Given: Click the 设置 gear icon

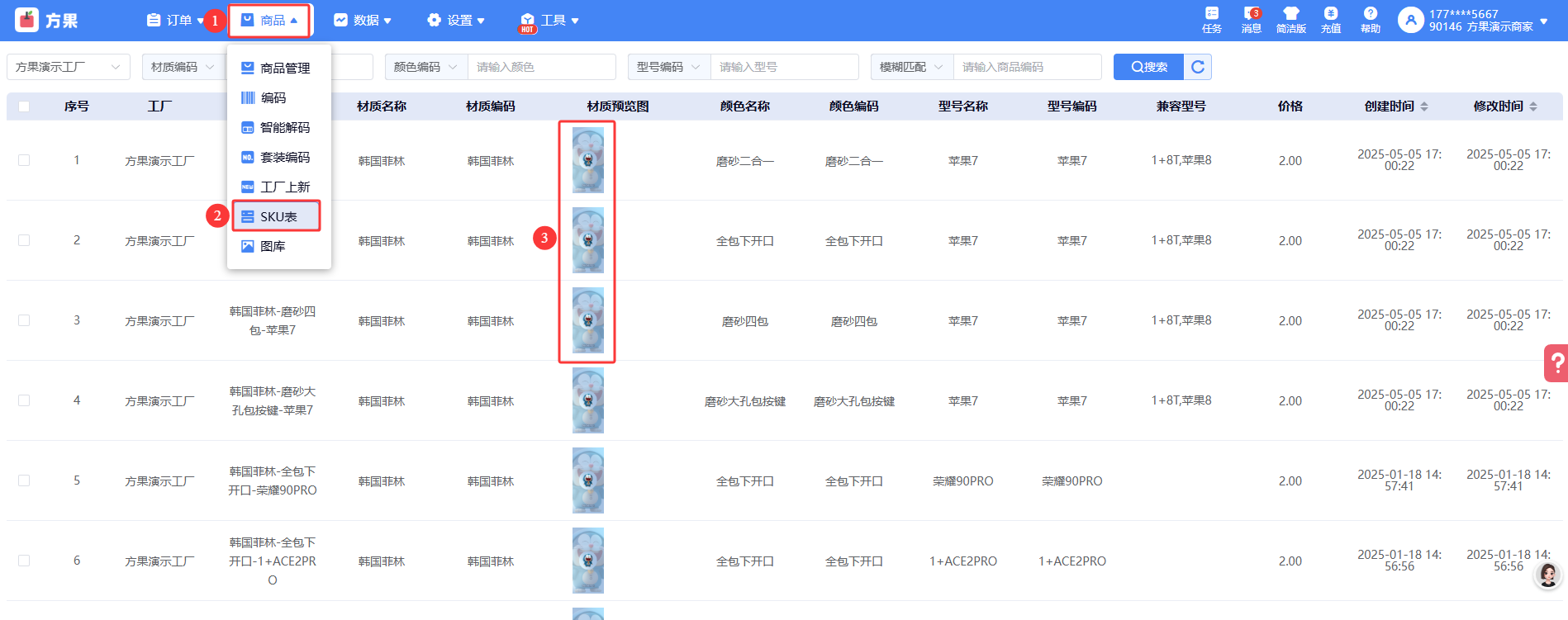Looking at the screenshot, I should [x=435, y=20].
